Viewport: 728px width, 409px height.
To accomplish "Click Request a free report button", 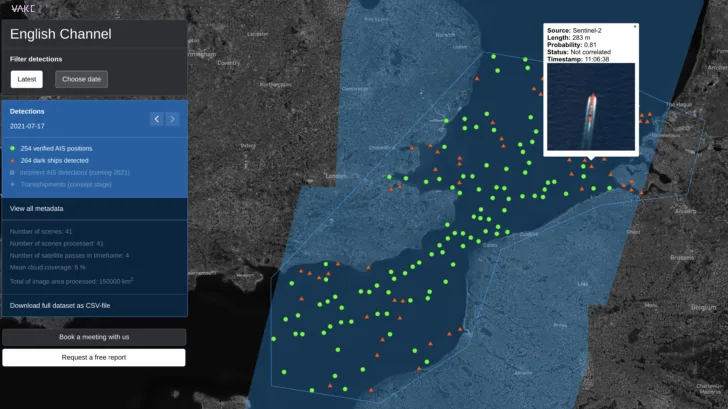I will [94, 357].
